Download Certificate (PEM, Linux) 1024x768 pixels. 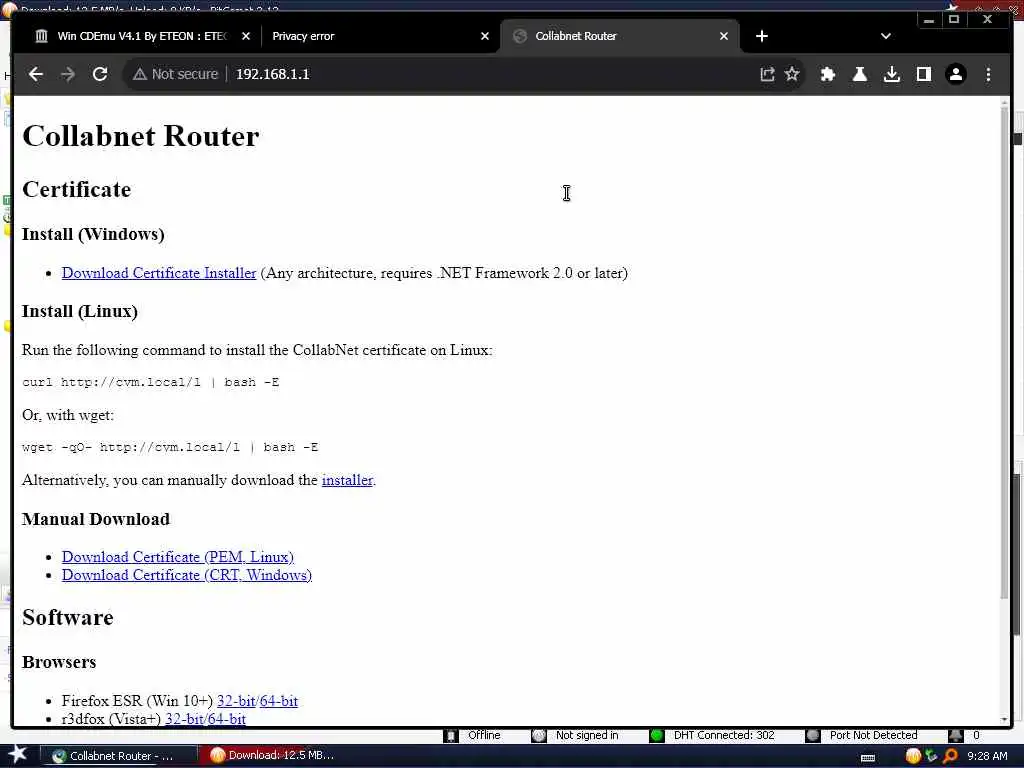click(x=178, y=557)
